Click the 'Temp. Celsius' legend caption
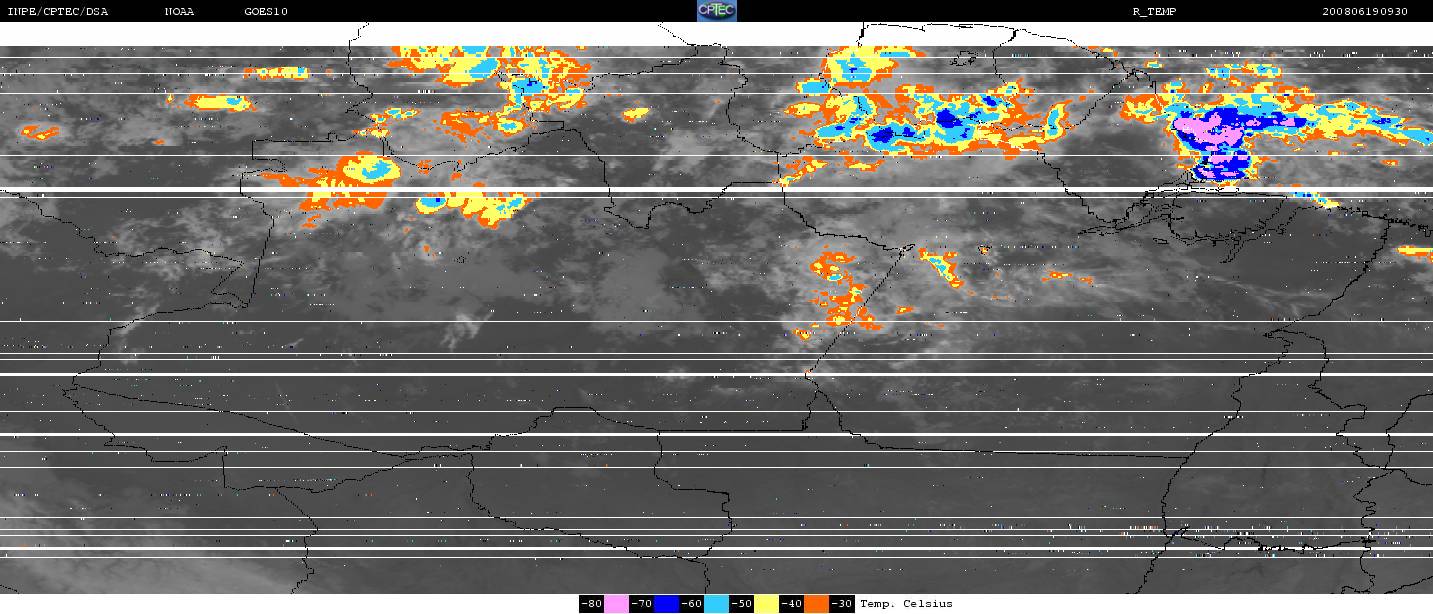 coord(906,604)
